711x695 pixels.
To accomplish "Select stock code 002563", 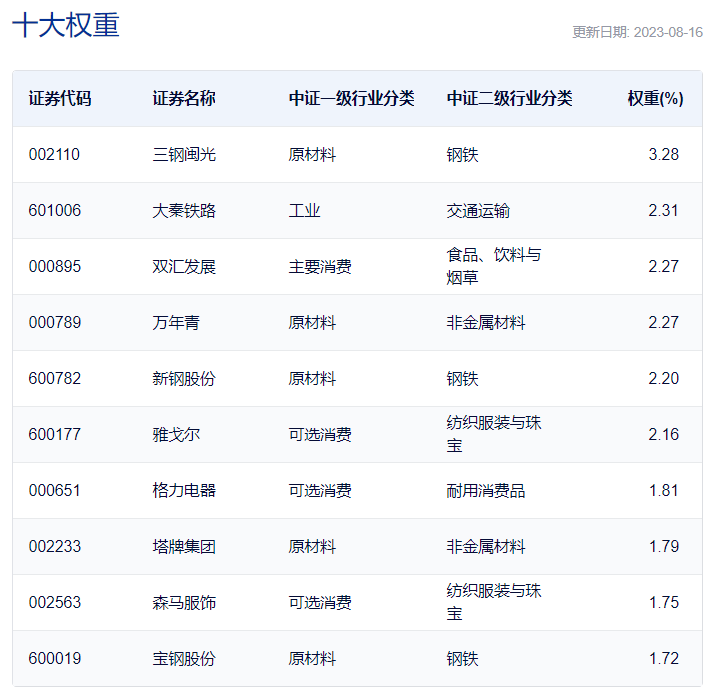I will click(55, 603).
